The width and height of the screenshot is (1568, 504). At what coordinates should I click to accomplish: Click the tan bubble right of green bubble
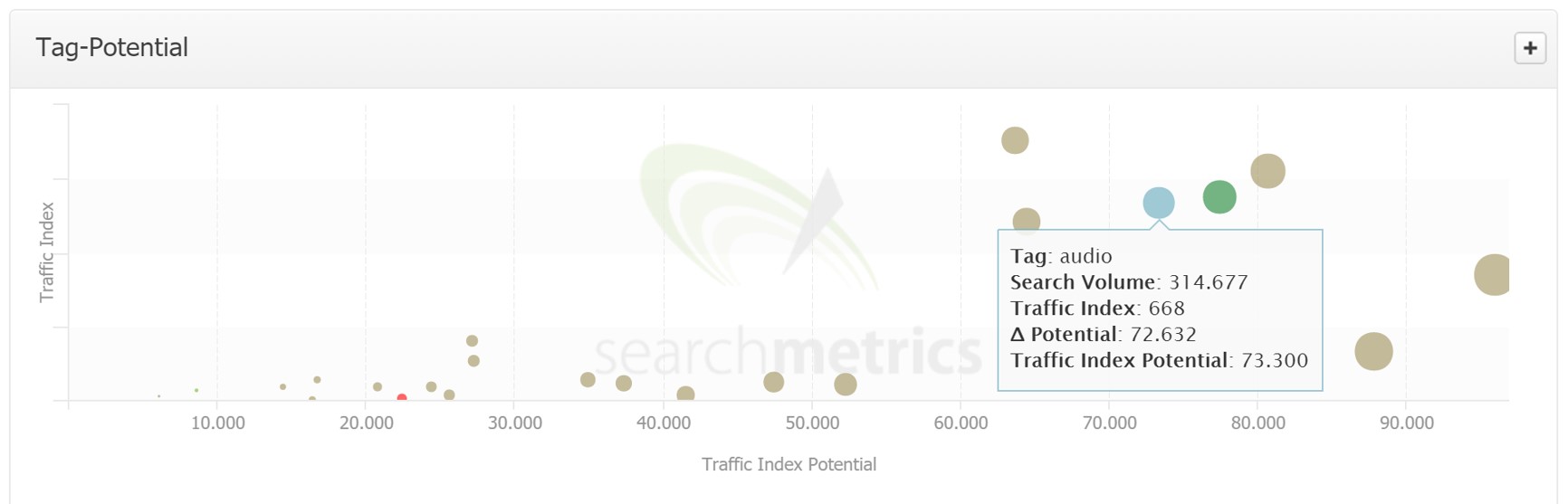pos(1267,171)
